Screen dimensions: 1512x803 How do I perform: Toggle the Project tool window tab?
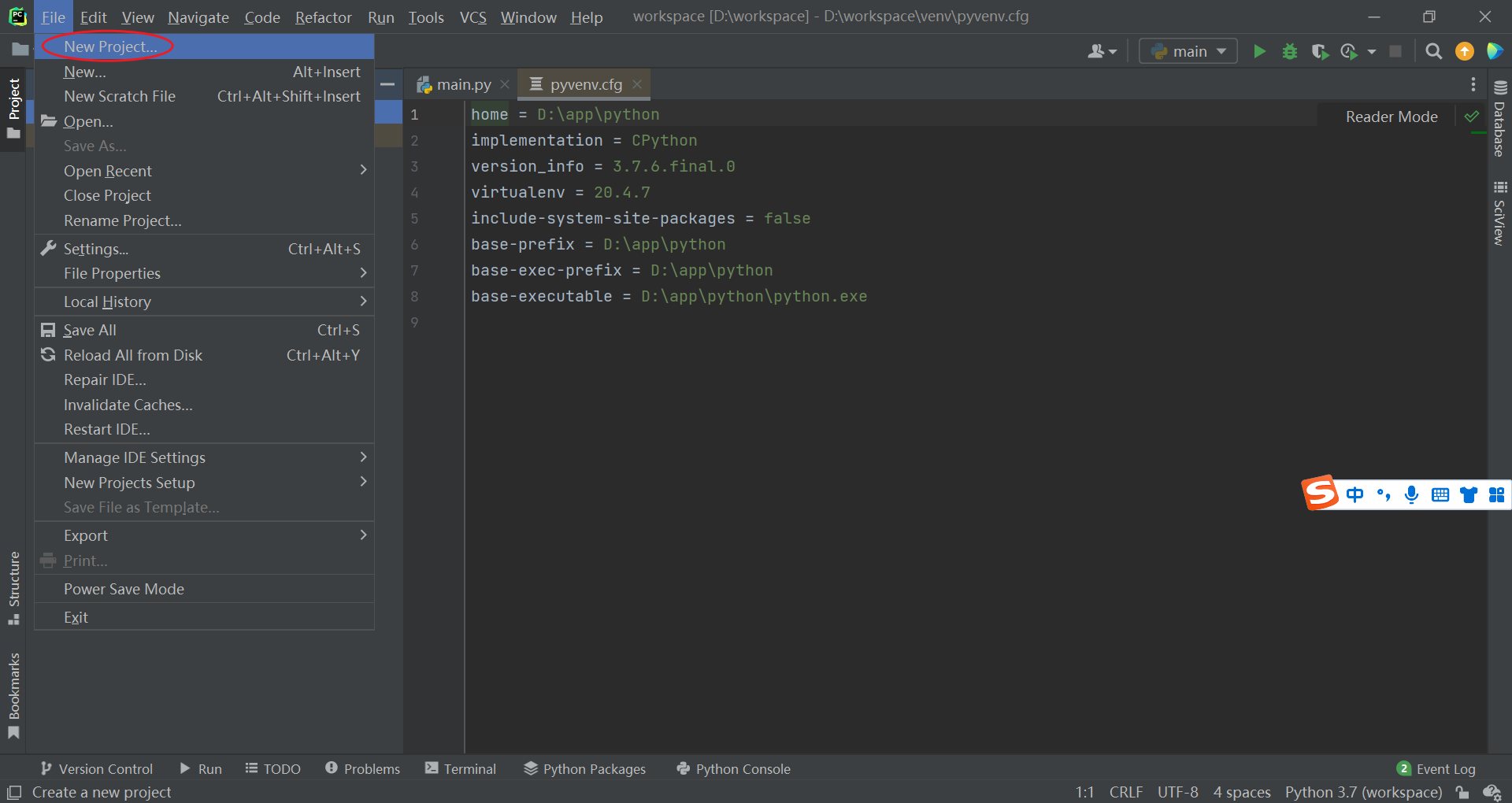click(x=13, y=109)
